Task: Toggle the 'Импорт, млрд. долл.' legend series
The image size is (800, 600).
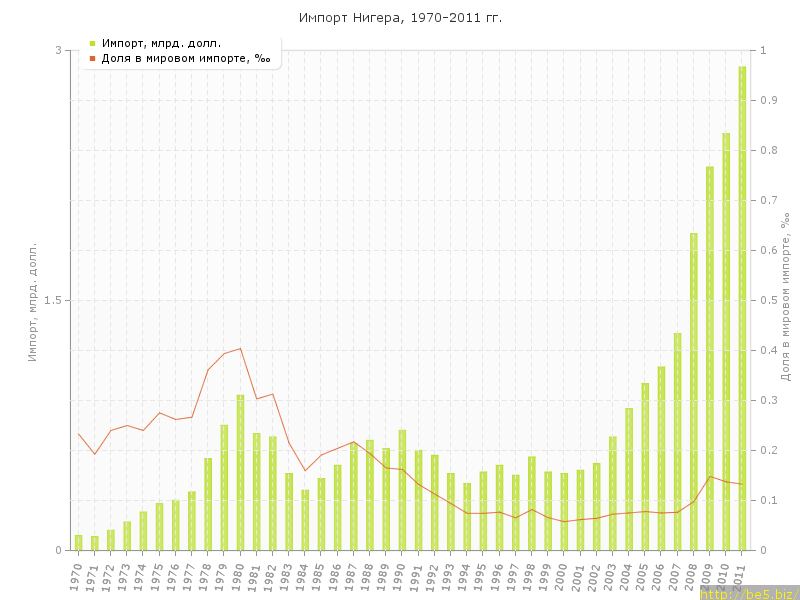Action: pyautogui.click(x=161, y=43)
